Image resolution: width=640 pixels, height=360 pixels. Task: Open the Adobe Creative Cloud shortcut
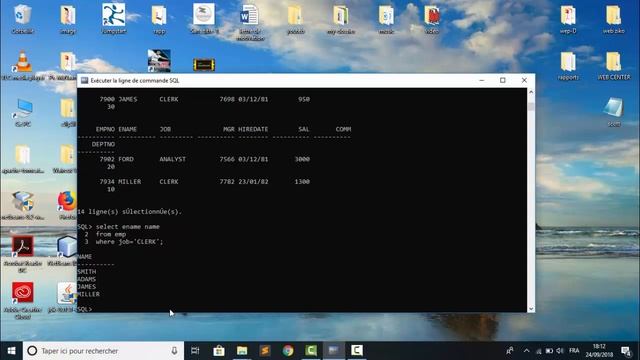[x=22, y=293]
